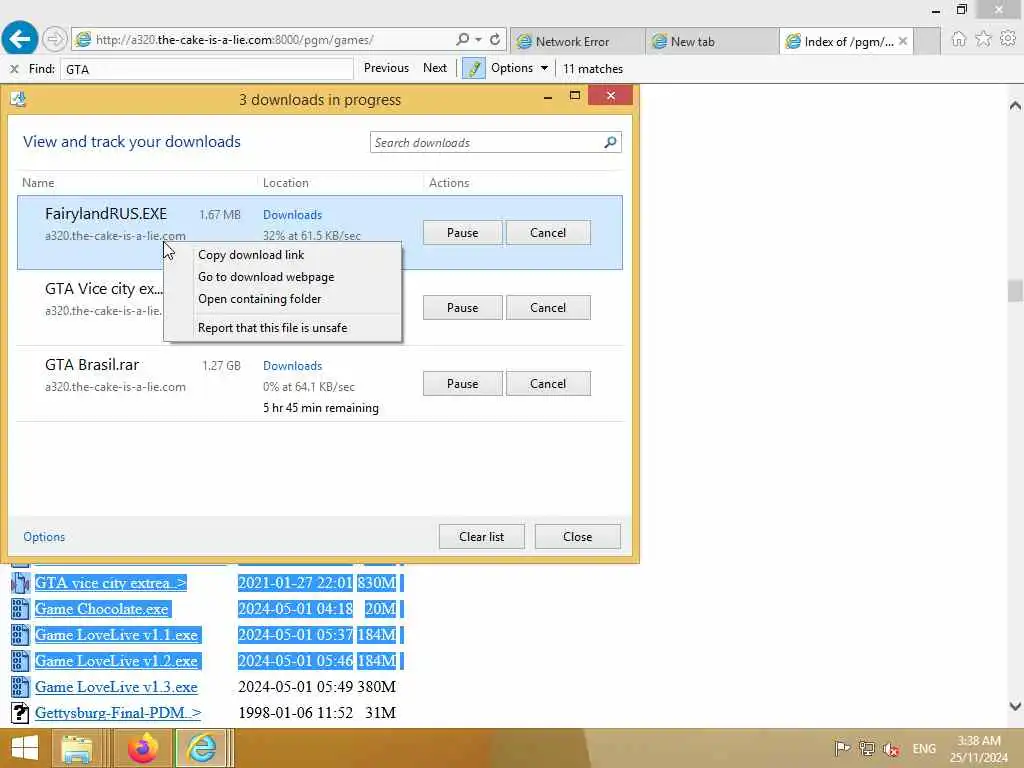Click the Close button in downloads dialog
The height and width of the screenshot is (768, 1024).
click(x=577, y=536)
